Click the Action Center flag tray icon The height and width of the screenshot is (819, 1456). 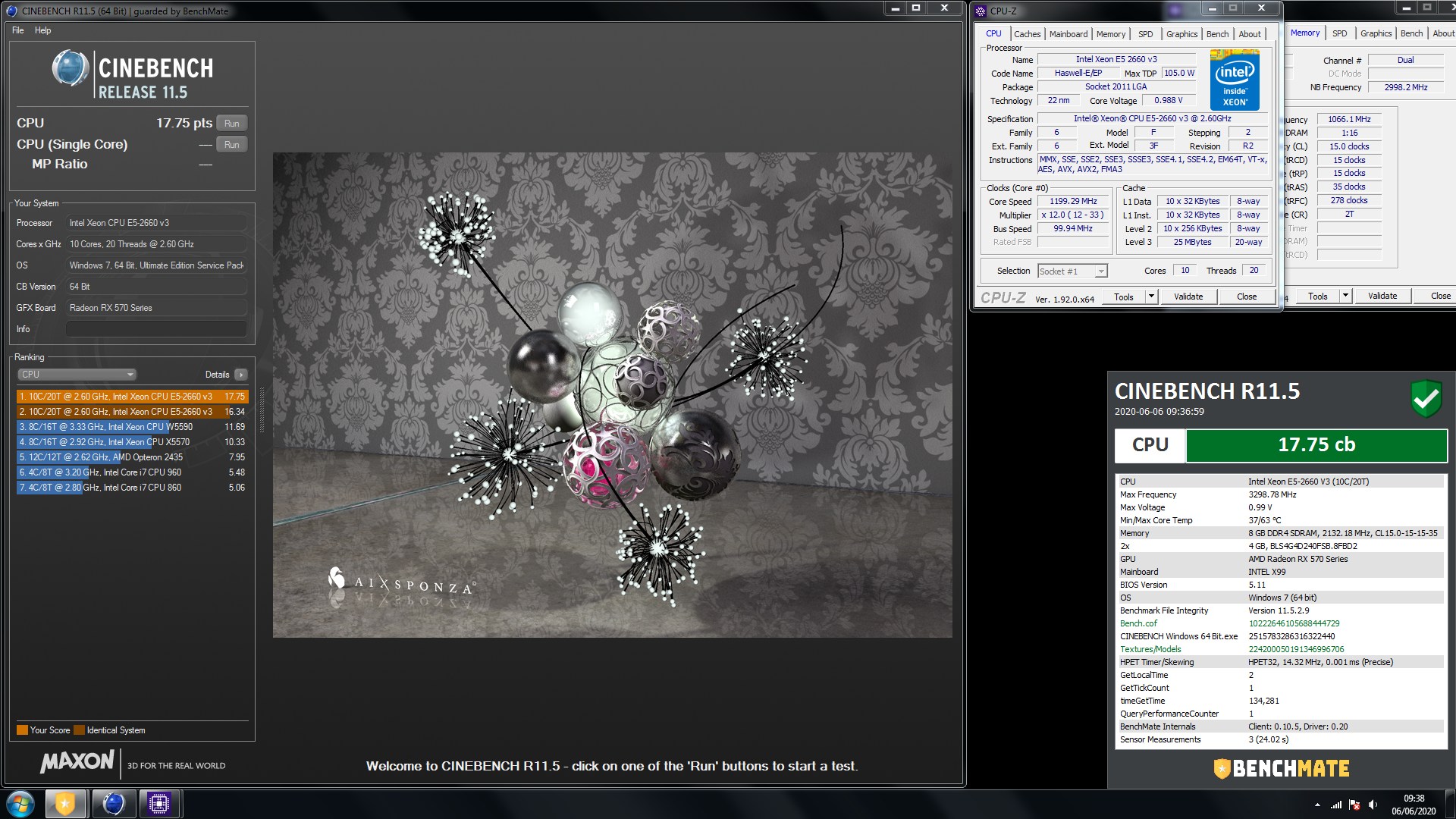1354,805
